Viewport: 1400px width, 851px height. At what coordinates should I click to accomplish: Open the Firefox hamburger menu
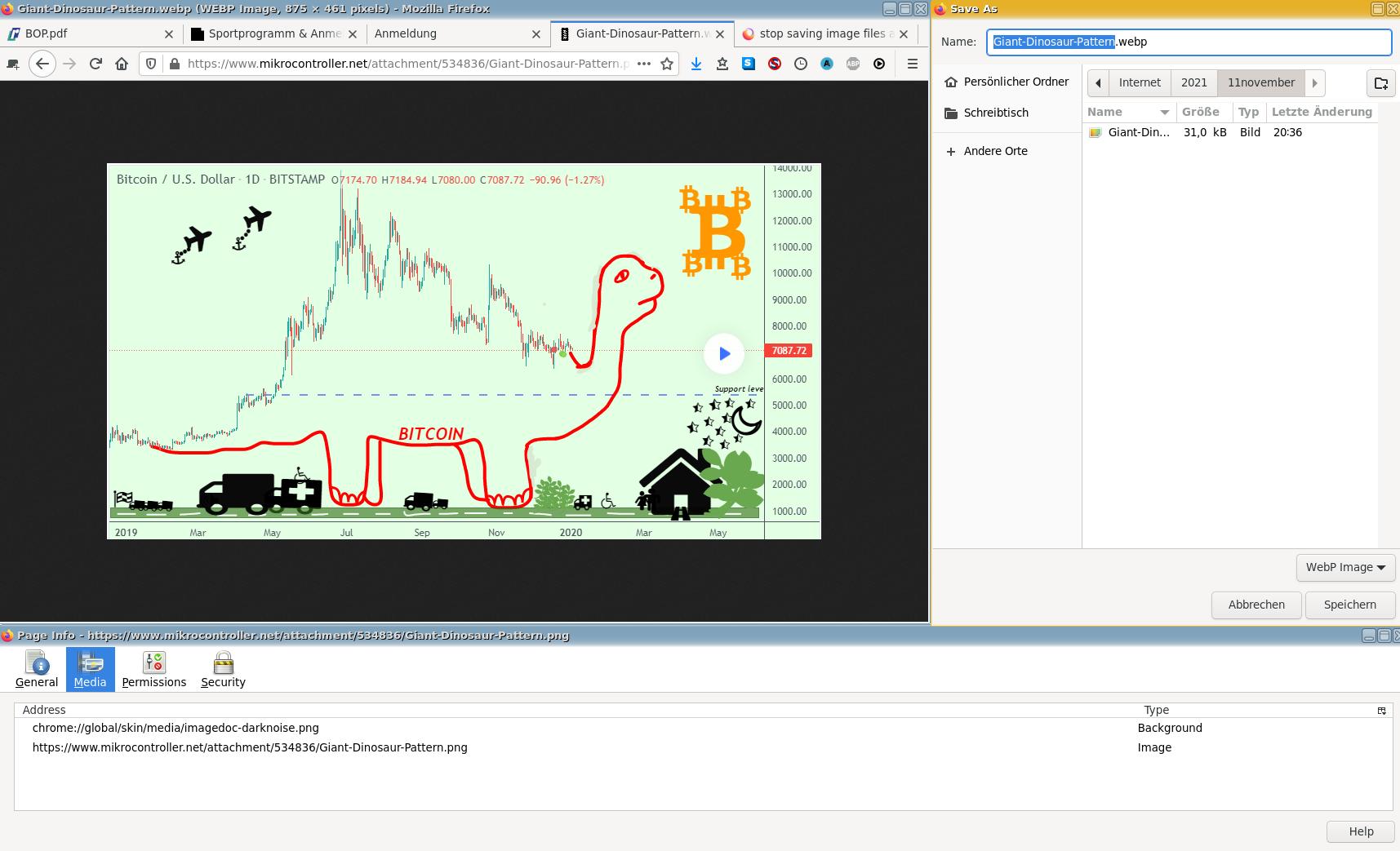(x=913, y=64)
